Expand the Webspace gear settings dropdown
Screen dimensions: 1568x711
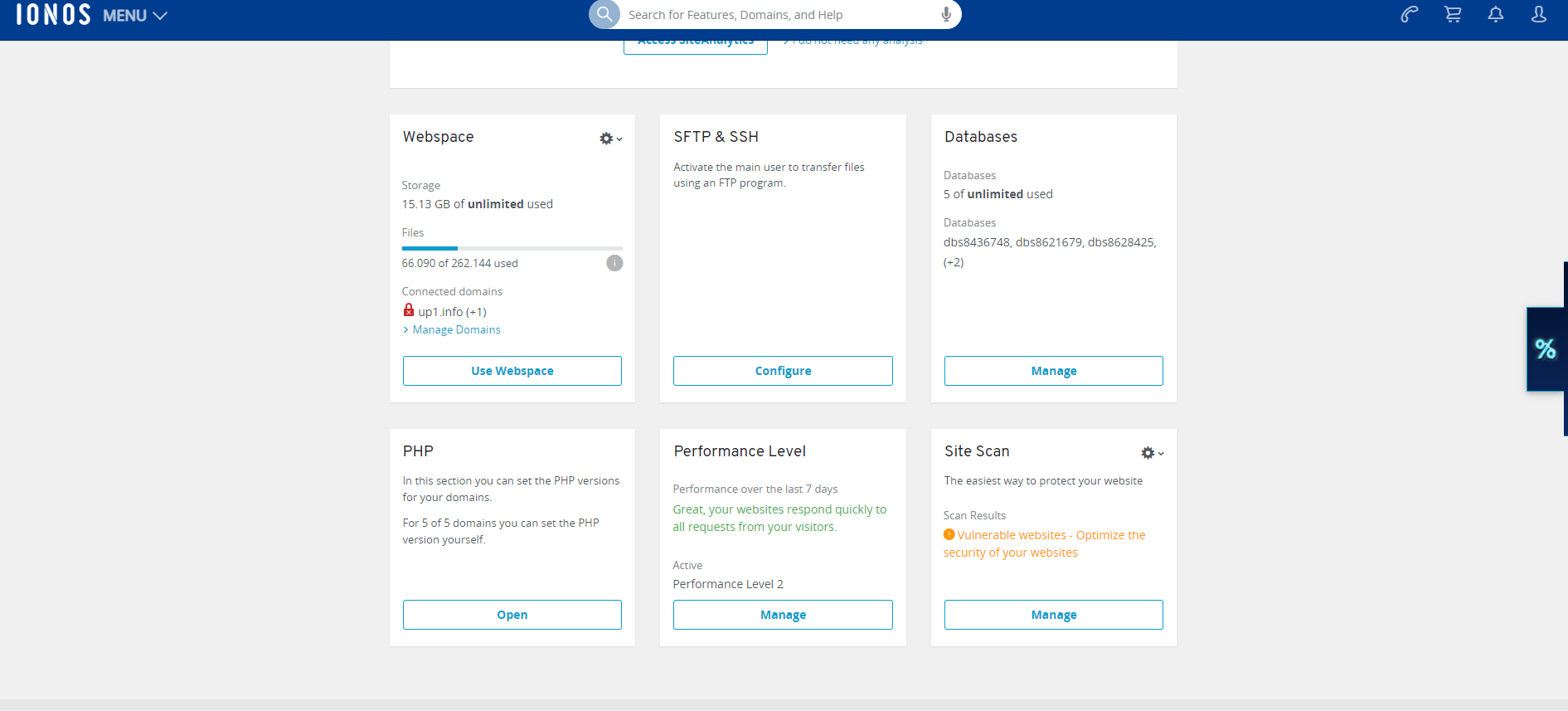[610, 139]
